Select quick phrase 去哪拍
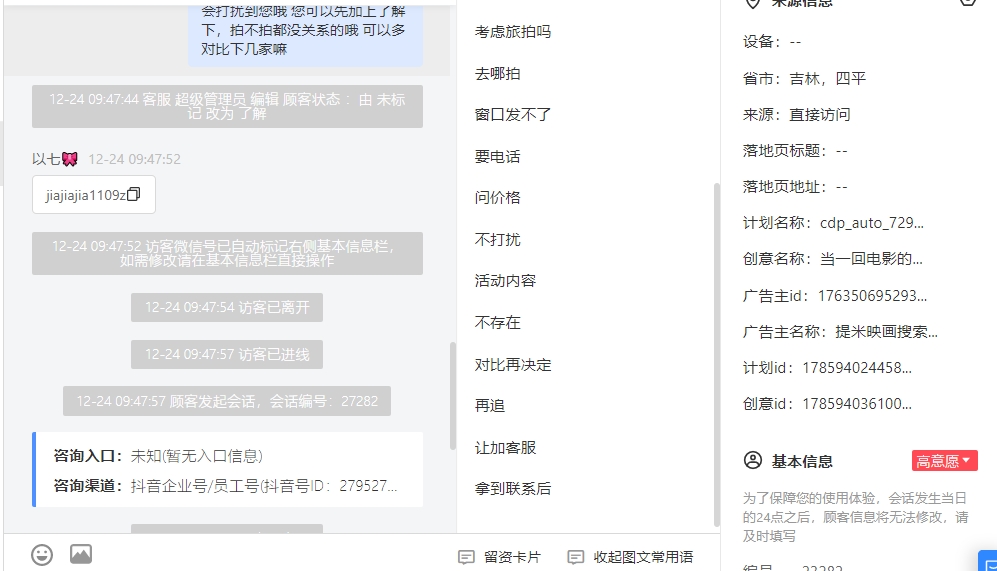This screenshot has height=571, width=997. click(x=497, y=74)
